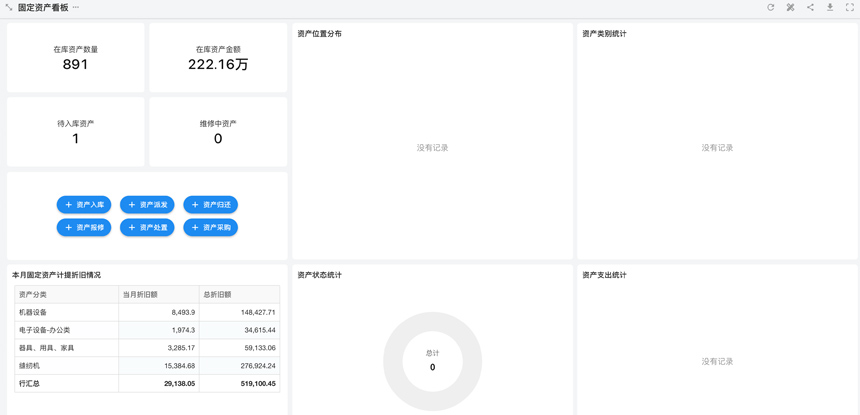860x415 pixels.
Task: Click the share icon
Action: 810,8
